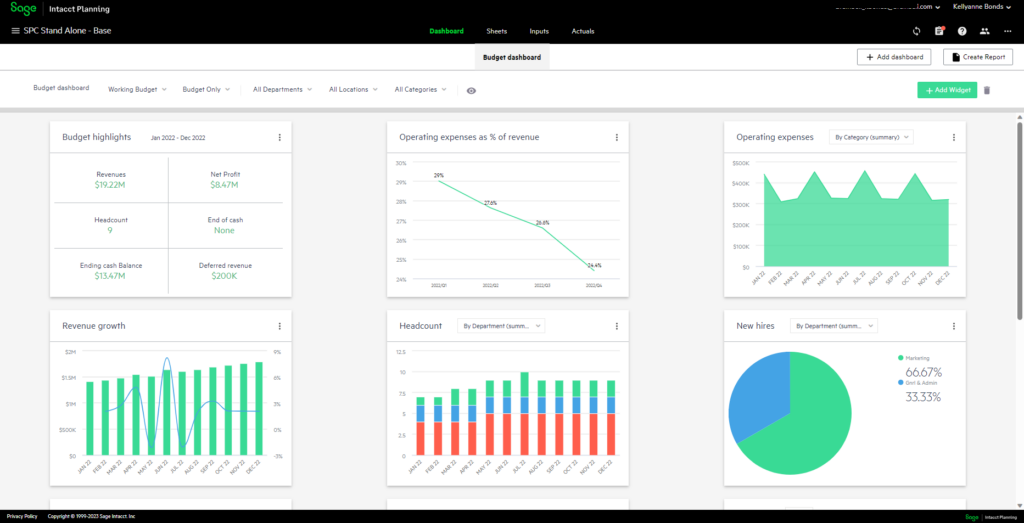Toggle Marketing legend item in New hires
The image size is (1024, 523).
(902, 357)
